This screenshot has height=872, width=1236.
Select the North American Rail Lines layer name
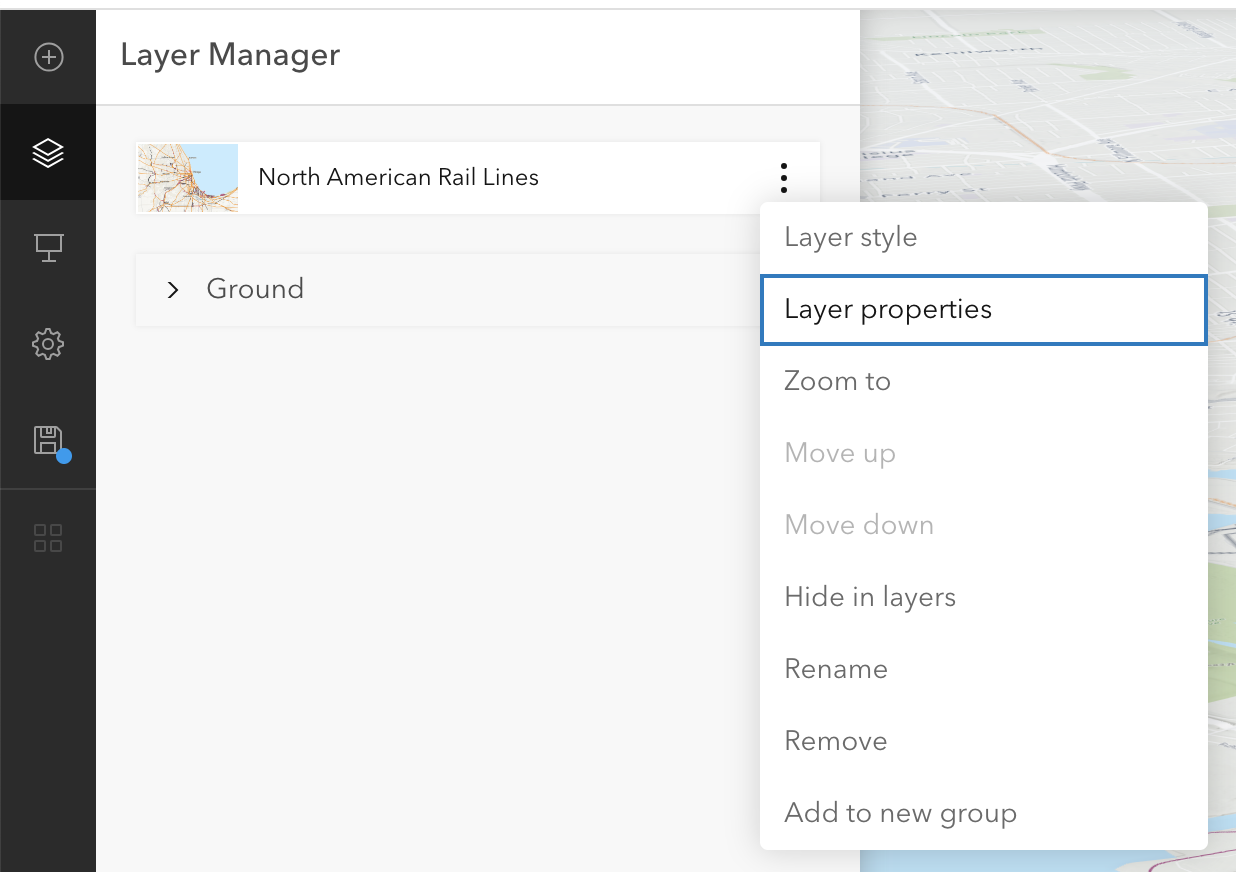(398, 177)
